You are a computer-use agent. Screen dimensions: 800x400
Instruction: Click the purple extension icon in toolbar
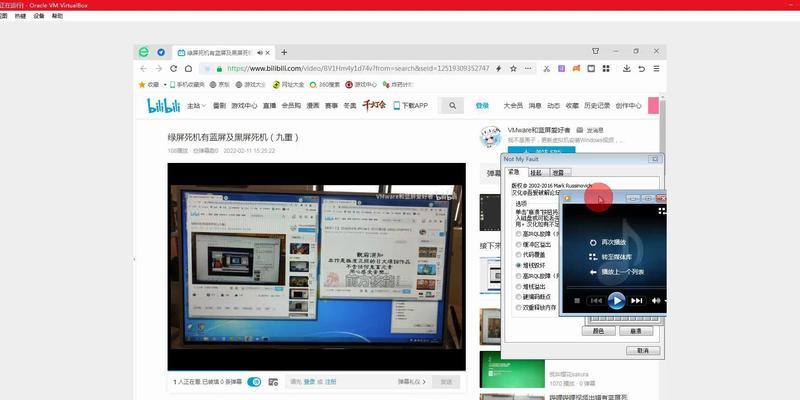pyautogui.click(x=561, y=68)
